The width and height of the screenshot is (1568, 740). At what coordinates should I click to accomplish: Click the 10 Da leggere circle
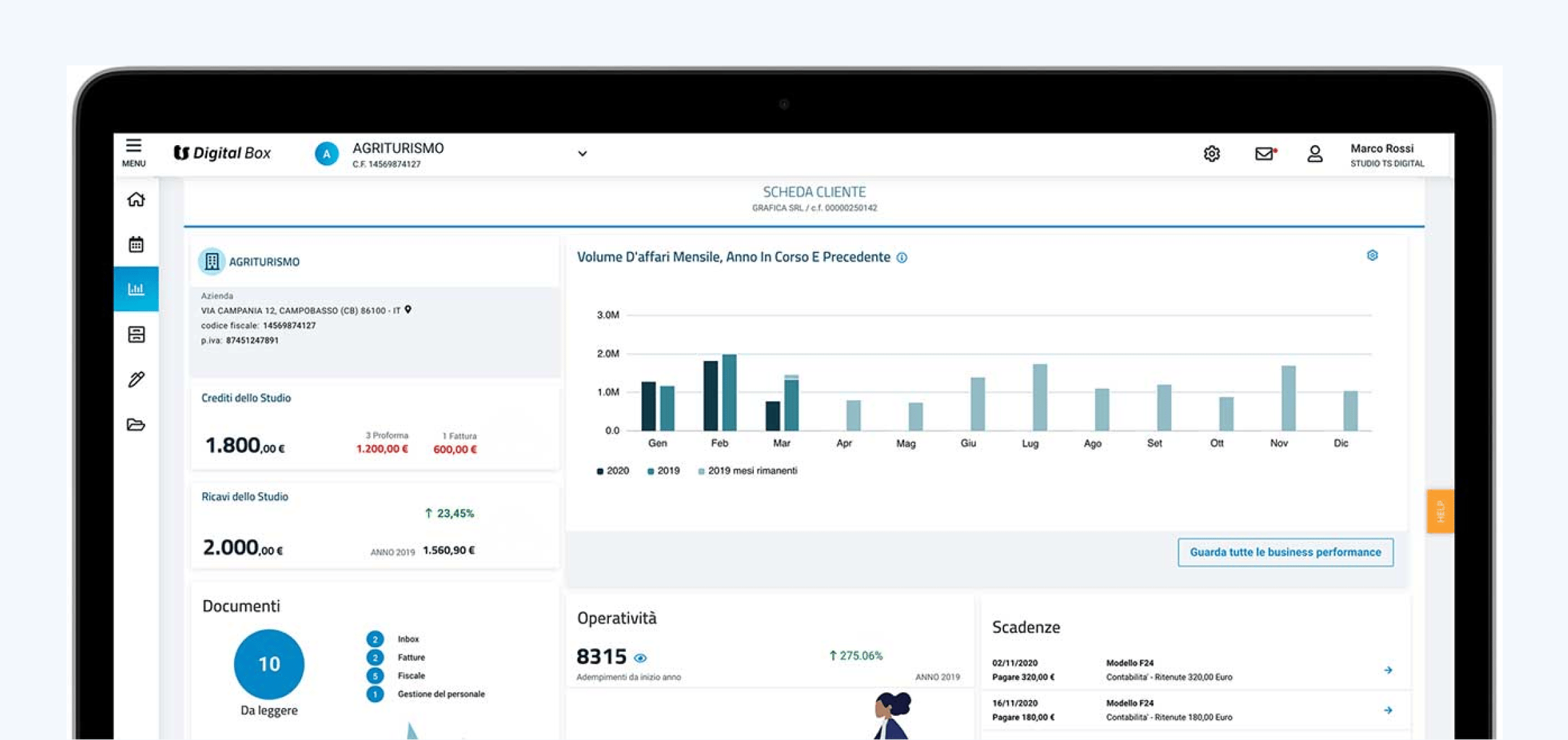click(269, 664)
